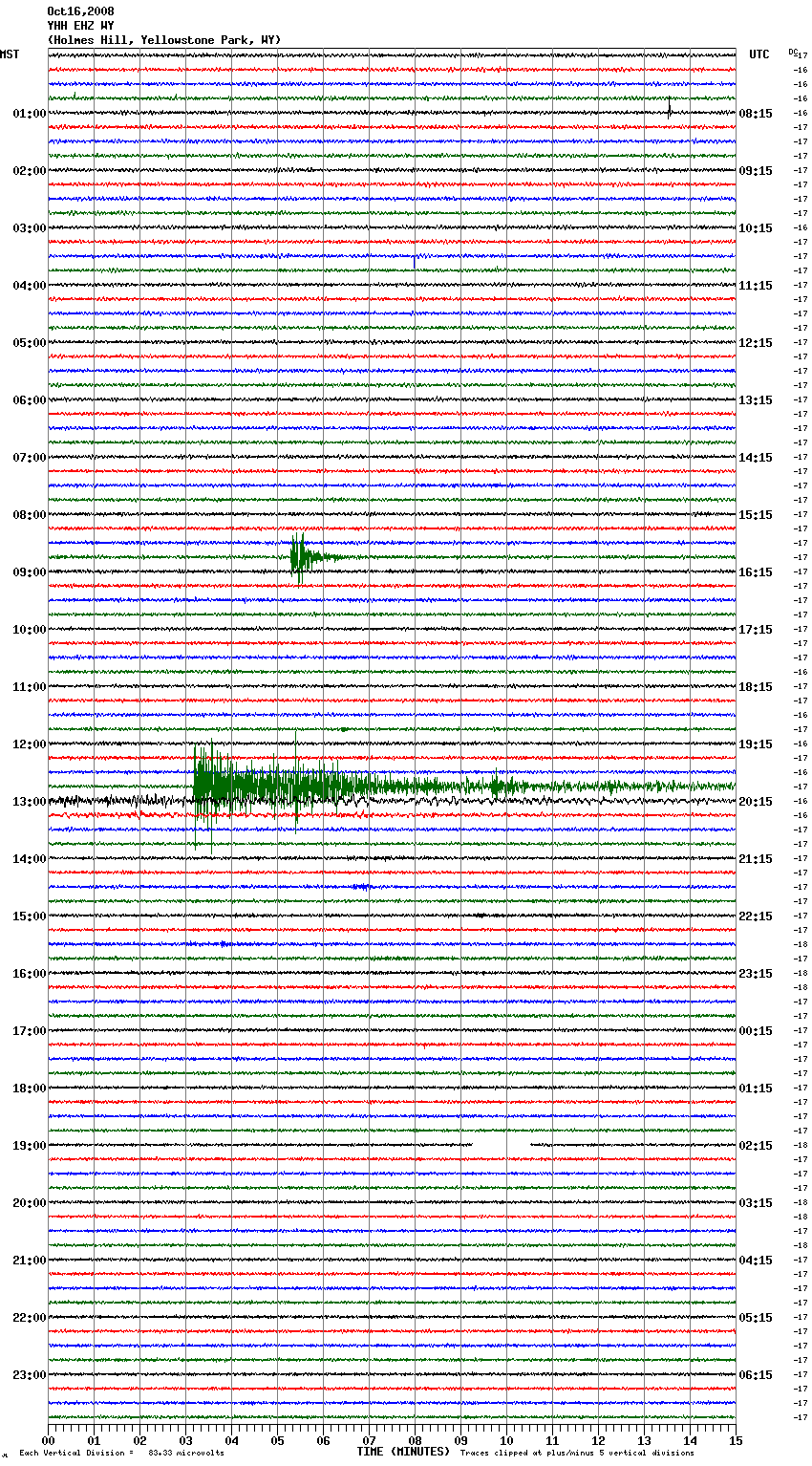Click the 04:15 UTC time label
The width and height of the screenshot is (812, 1466).
click(756, 1261)
